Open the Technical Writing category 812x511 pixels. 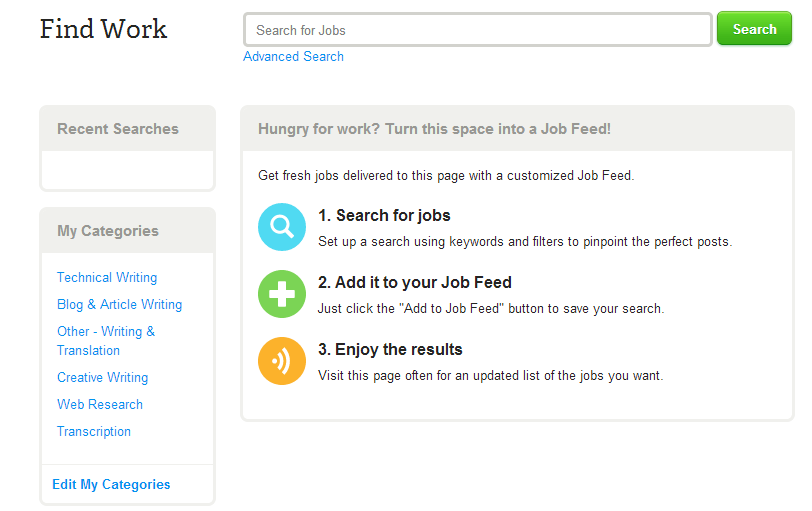coord(107,278)
